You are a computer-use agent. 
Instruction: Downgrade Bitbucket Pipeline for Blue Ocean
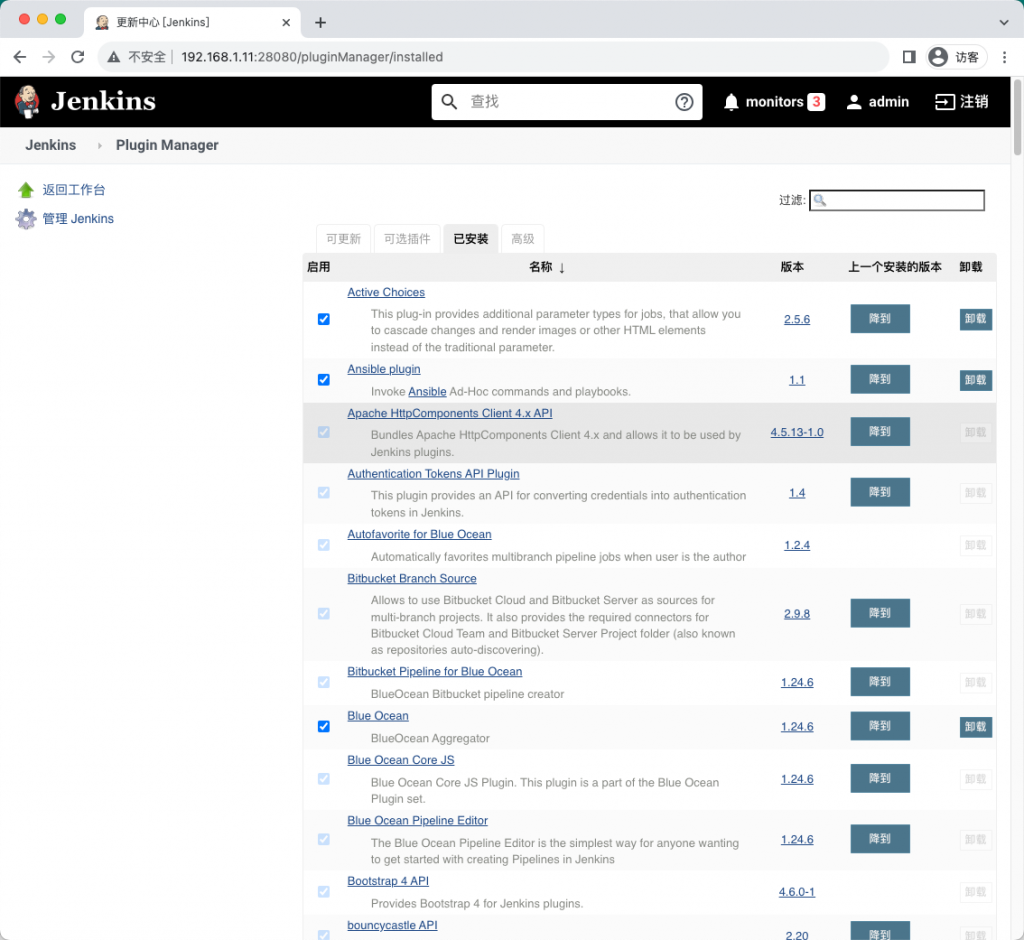point(880,682)
